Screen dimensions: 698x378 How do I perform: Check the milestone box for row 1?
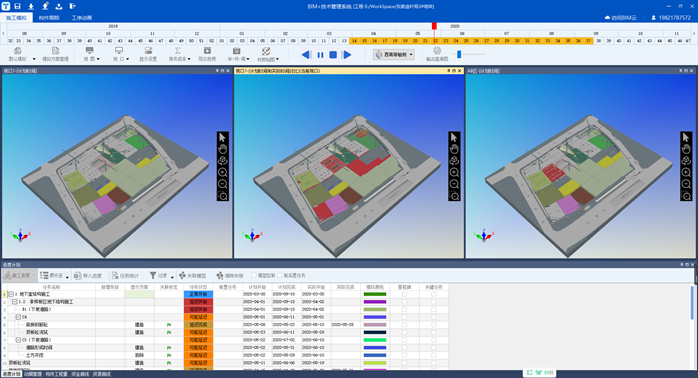coord(404,294)
